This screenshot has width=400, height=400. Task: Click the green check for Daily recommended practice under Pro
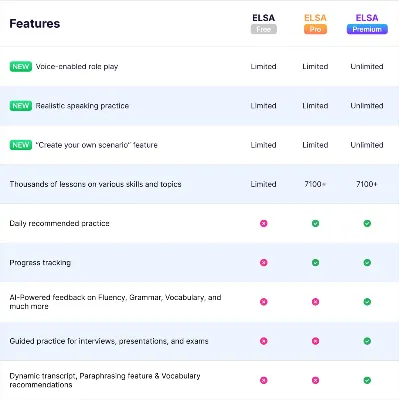coord(315,223)
